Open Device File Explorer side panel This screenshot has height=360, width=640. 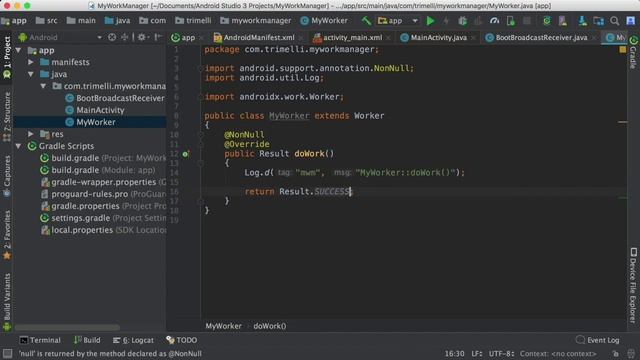click(633, 285)
